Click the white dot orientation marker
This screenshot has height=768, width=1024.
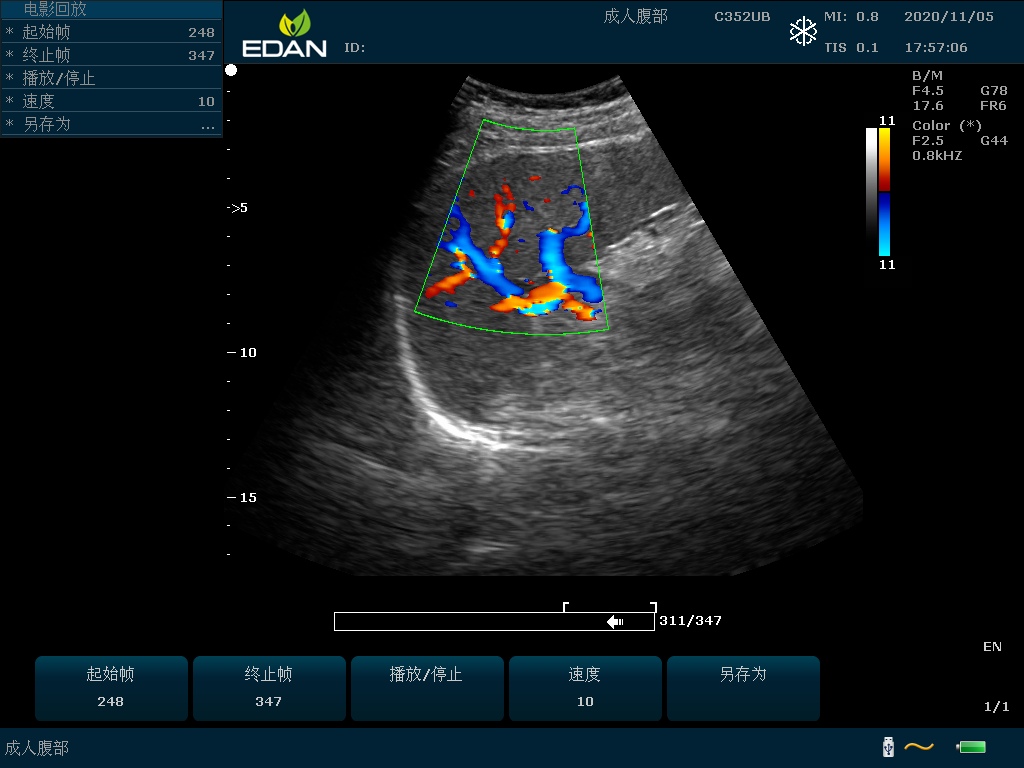click(231, 70)
